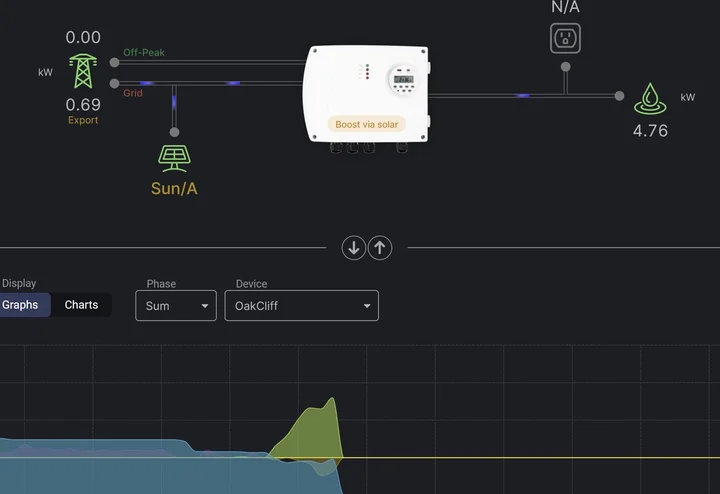Click the power socket outlet icon
Image resolution: width=720 pixels, height=494 pixels.
(x=565, y=39)
